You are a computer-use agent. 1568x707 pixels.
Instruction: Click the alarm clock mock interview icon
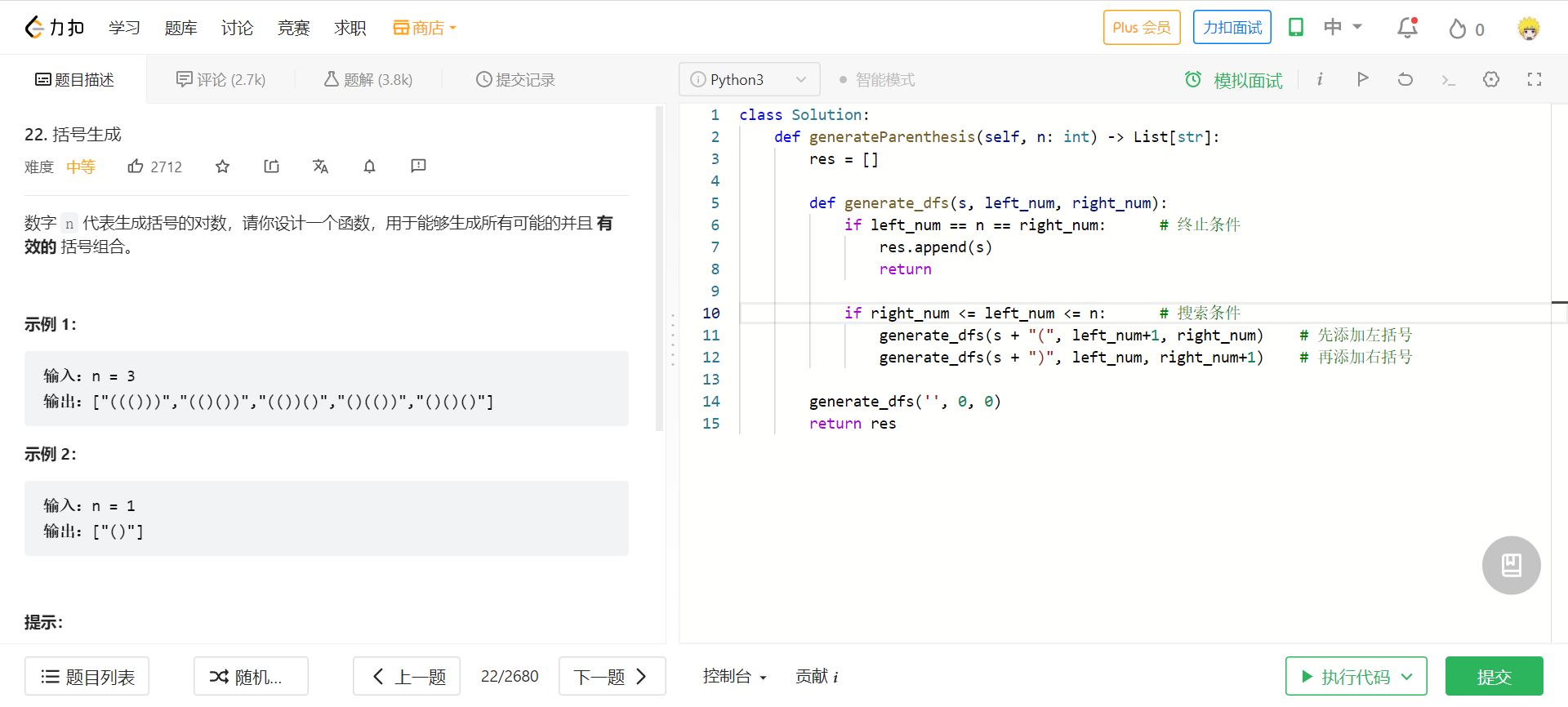tap(1193, 79)
